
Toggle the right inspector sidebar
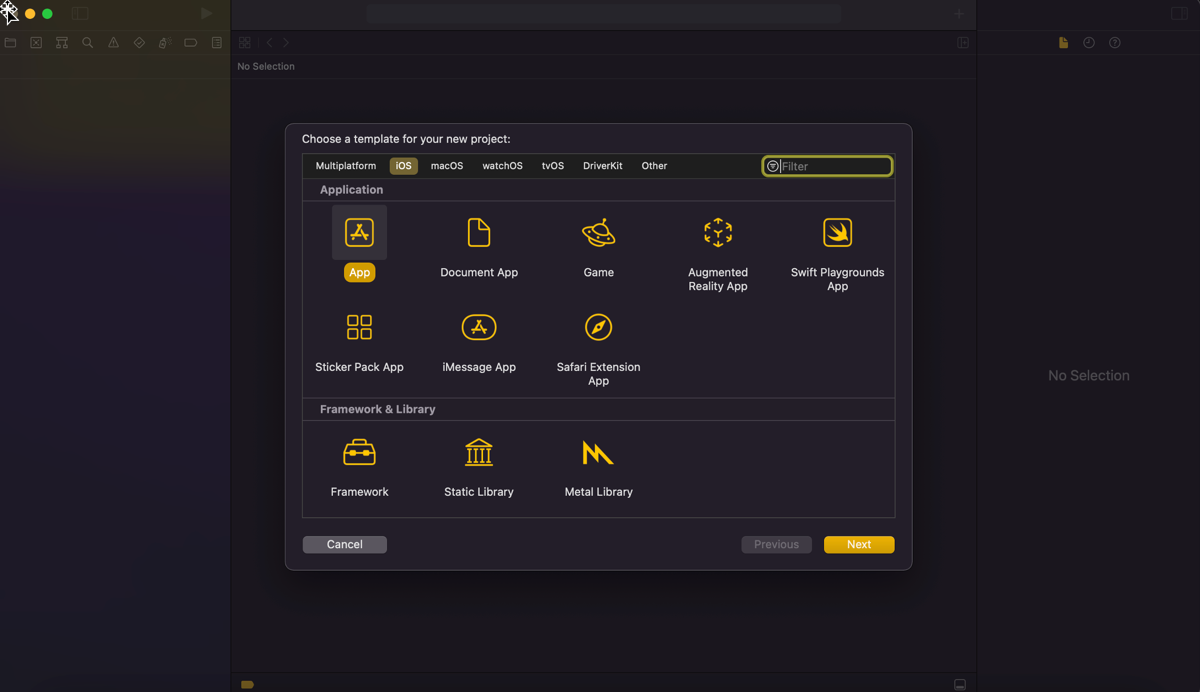tap(1179, 14)
